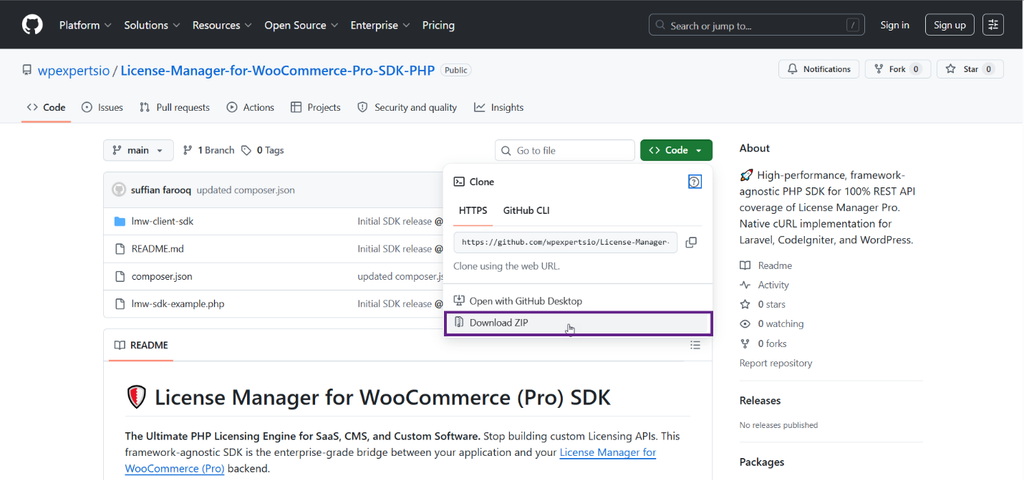Focus the Go to file field
Viewport: 1024px width, 480px height.
point(565,150)
